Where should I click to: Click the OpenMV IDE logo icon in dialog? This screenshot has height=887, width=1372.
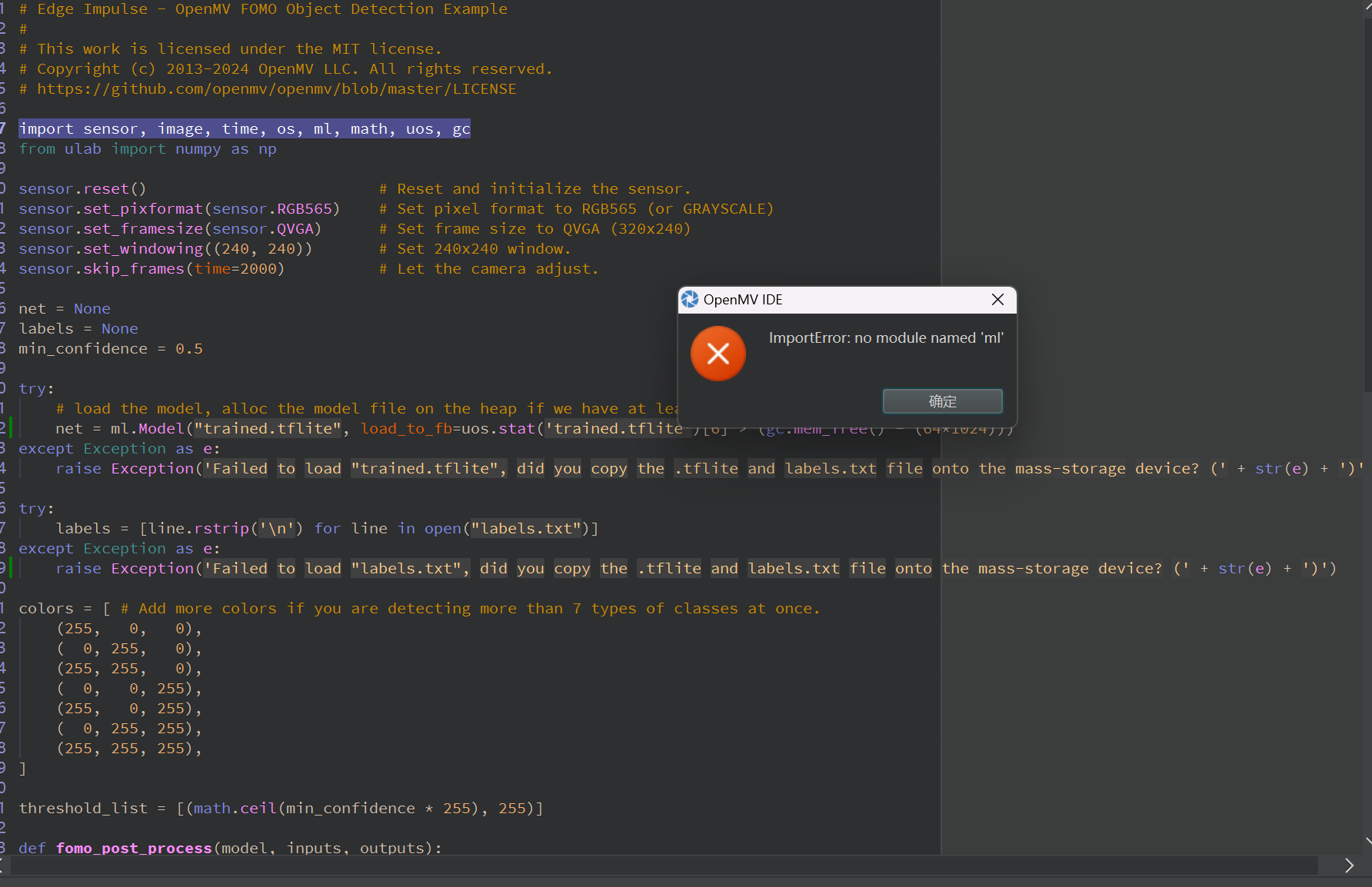(x=690, y=300)
